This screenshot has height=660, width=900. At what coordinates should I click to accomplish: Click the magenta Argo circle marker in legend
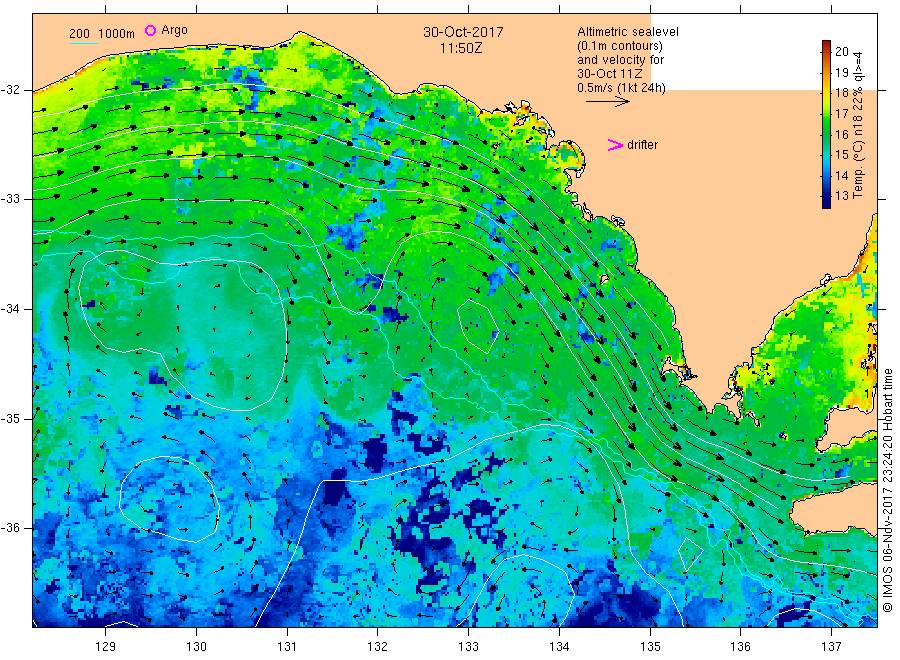[150, 30]
